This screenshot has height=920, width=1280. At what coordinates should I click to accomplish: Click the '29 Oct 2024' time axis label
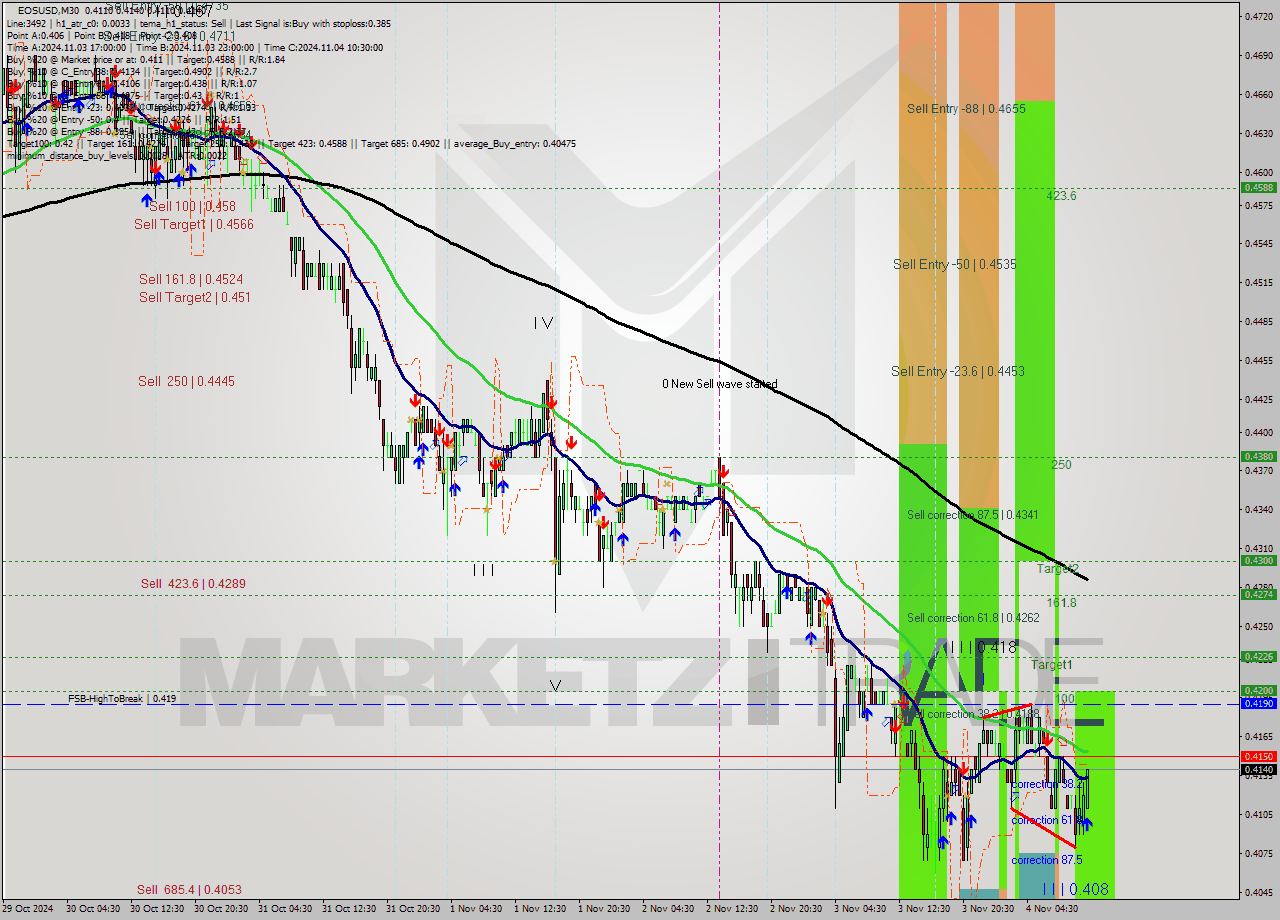[x=28, y=909]
